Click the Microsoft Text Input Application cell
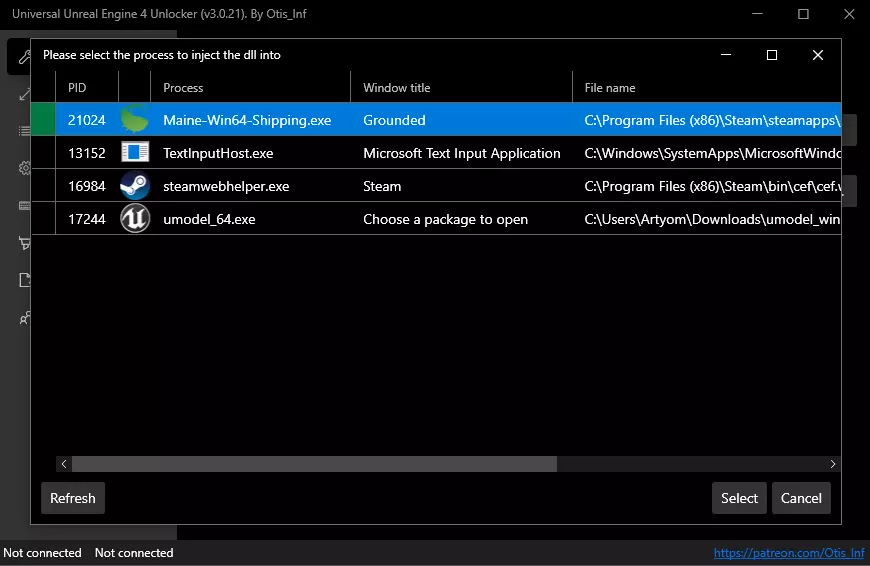This screenshot has height=566, width=870. 462,153
